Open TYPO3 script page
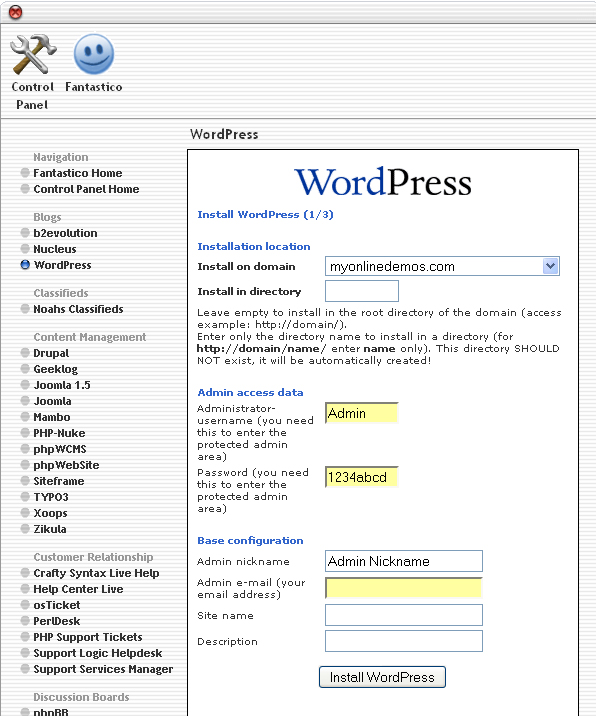Viewport: 596px width, 716px height. click(x=51, y=497)
